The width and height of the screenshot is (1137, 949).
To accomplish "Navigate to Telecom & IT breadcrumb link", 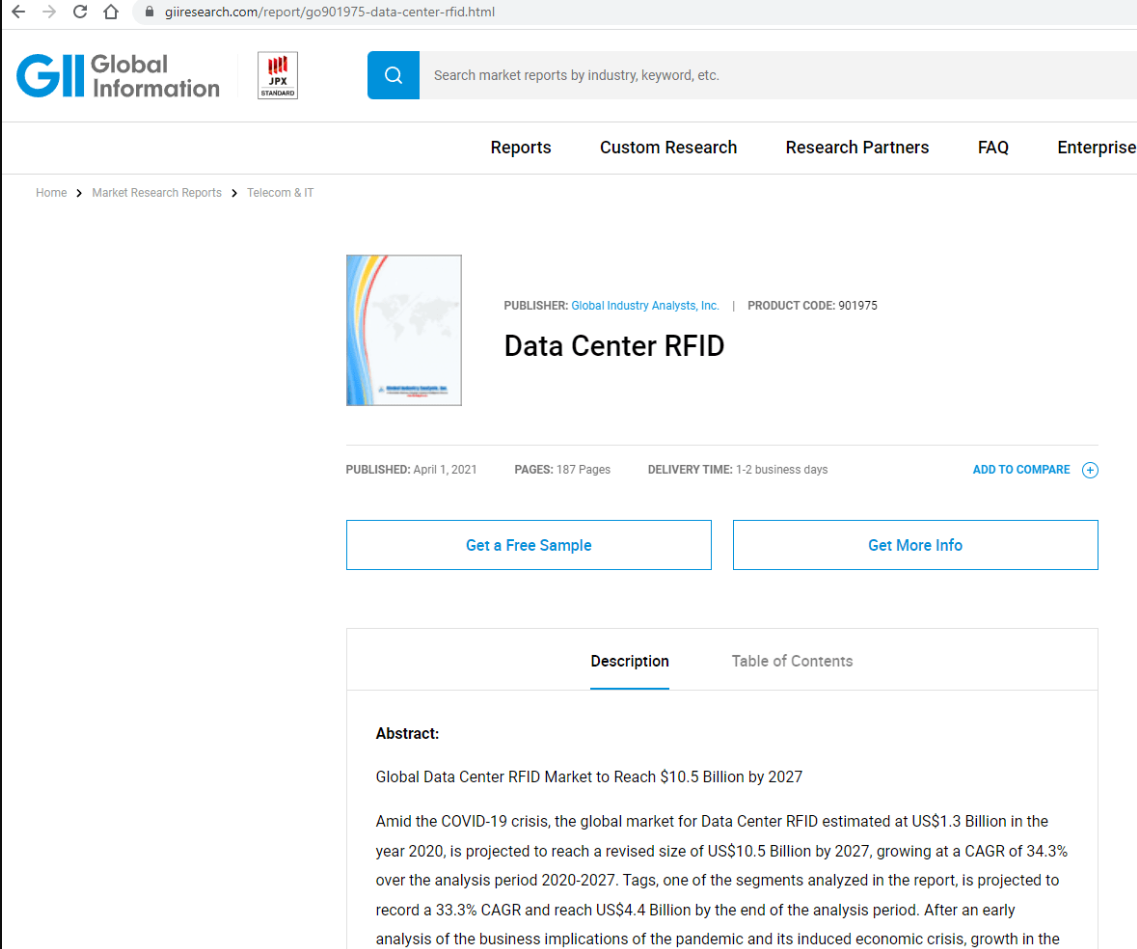I will (x=280, y=192).
